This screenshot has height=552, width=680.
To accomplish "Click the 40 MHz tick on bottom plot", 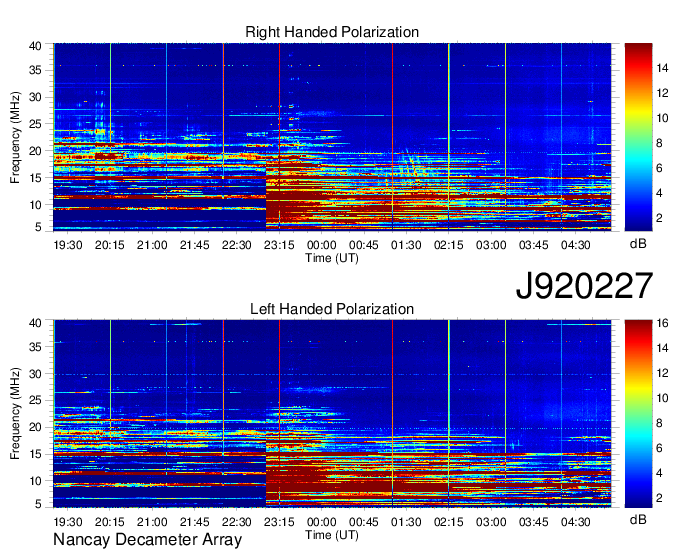I will tap(35, 323).
